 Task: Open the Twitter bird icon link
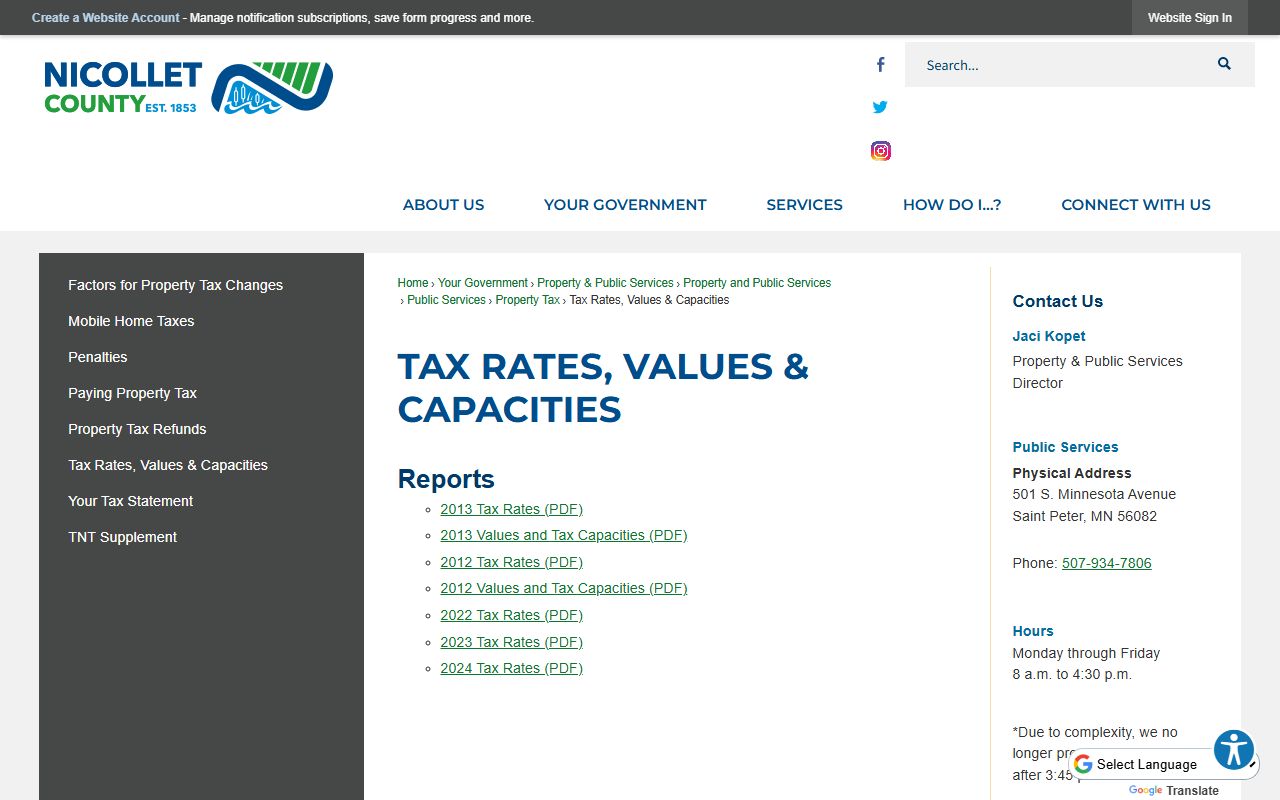pos(880,107)
